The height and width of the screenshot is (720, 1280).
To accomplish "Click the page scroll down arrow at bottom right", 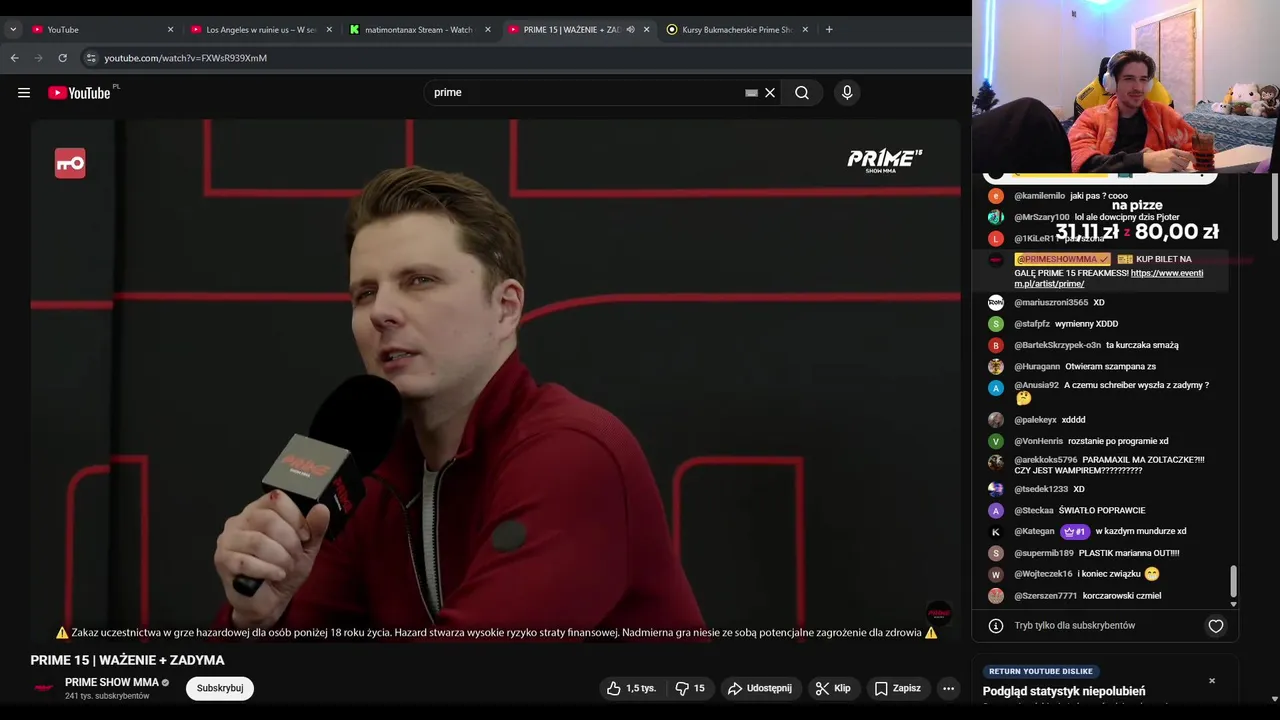I will tap(1274, 698).
